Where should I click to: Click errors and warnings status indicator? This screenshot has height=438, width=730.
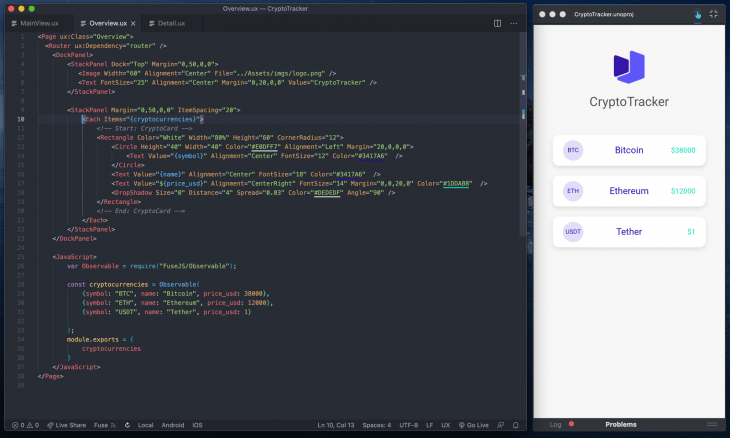pyautogui.click(x=26, y=425)
